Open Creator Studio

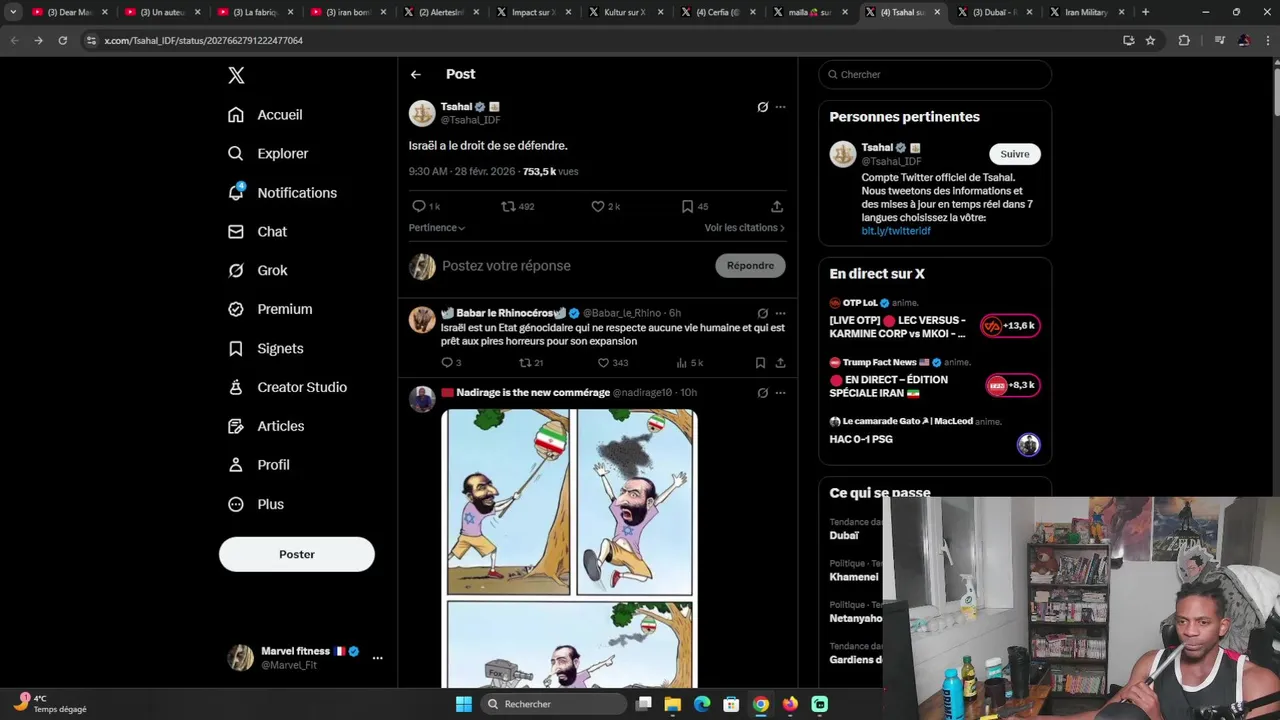tap(287, 388)
